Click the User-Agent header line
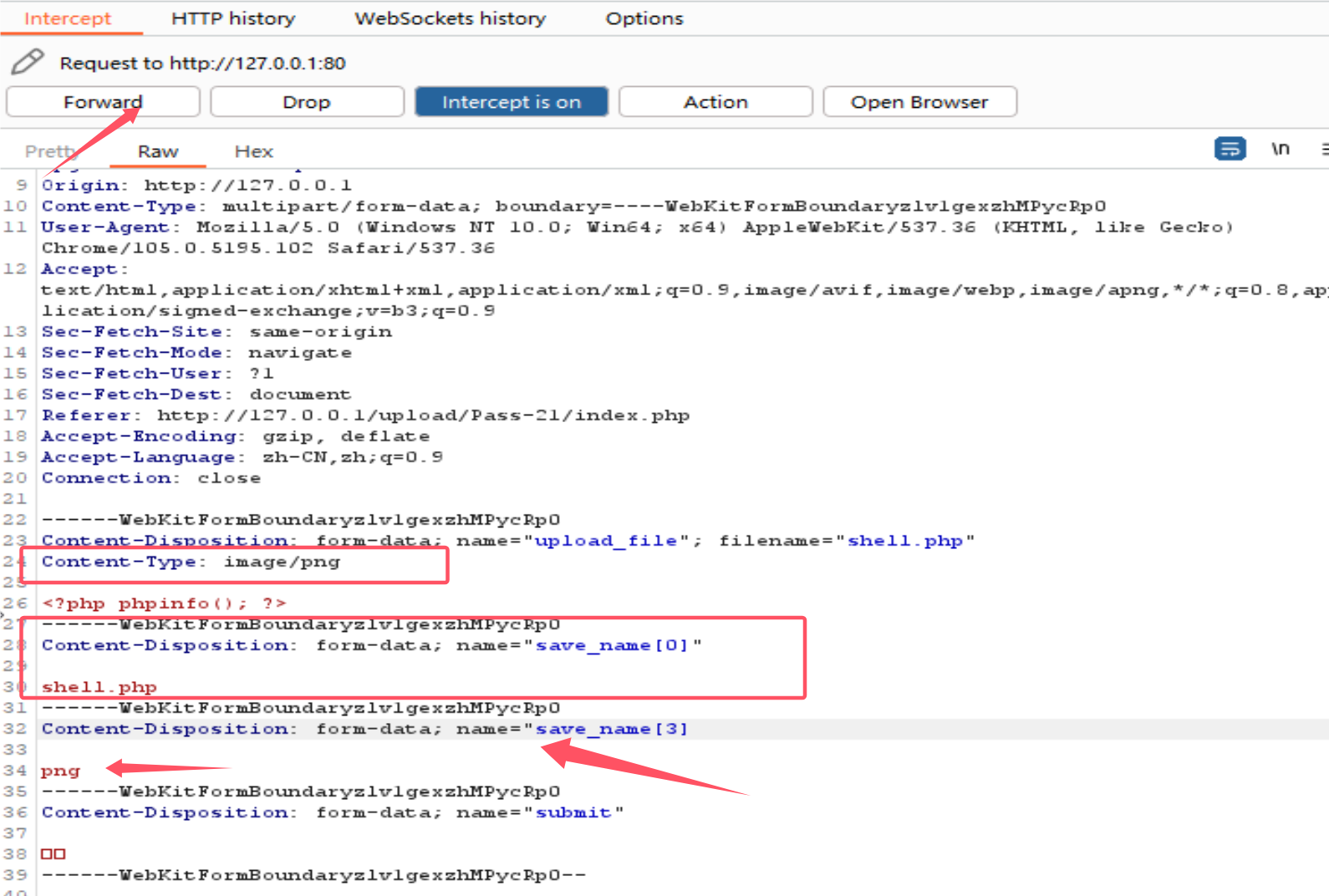The height and width of the screenshot is (896, 1329). tap(637, 237)
